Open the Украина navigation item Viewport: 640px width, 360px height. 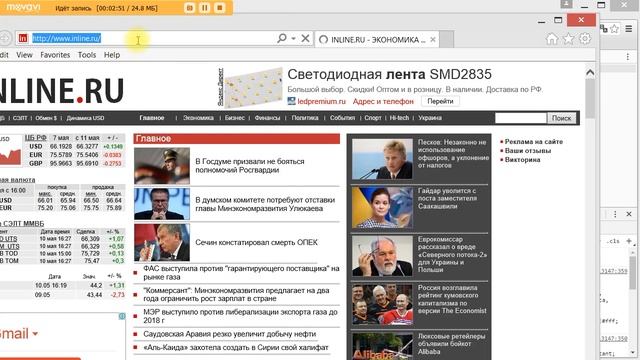coord(430,118)
